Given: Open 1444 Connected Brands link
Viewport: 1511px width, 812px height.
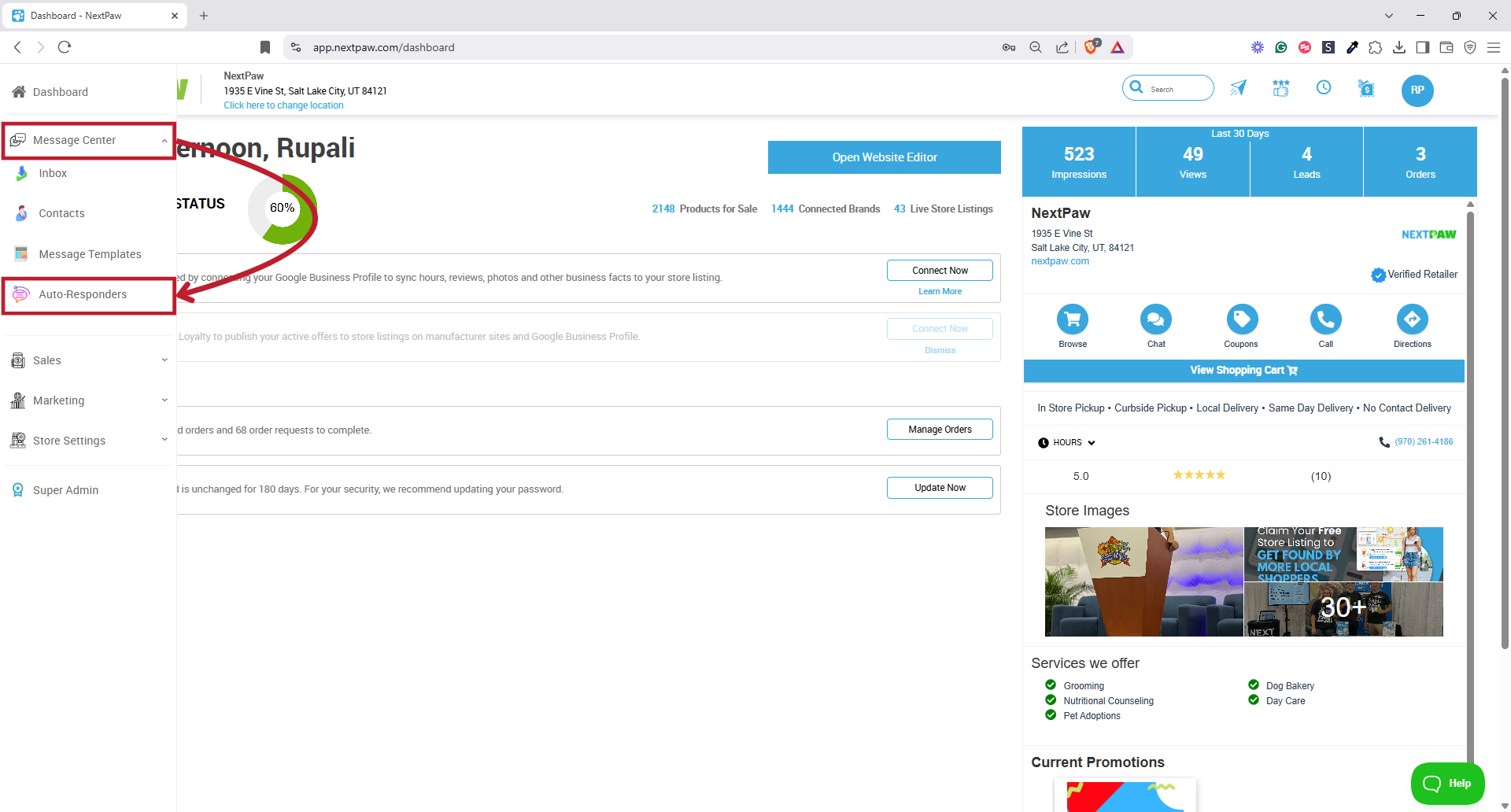Looking at the screenshot, I should (826, 209).
